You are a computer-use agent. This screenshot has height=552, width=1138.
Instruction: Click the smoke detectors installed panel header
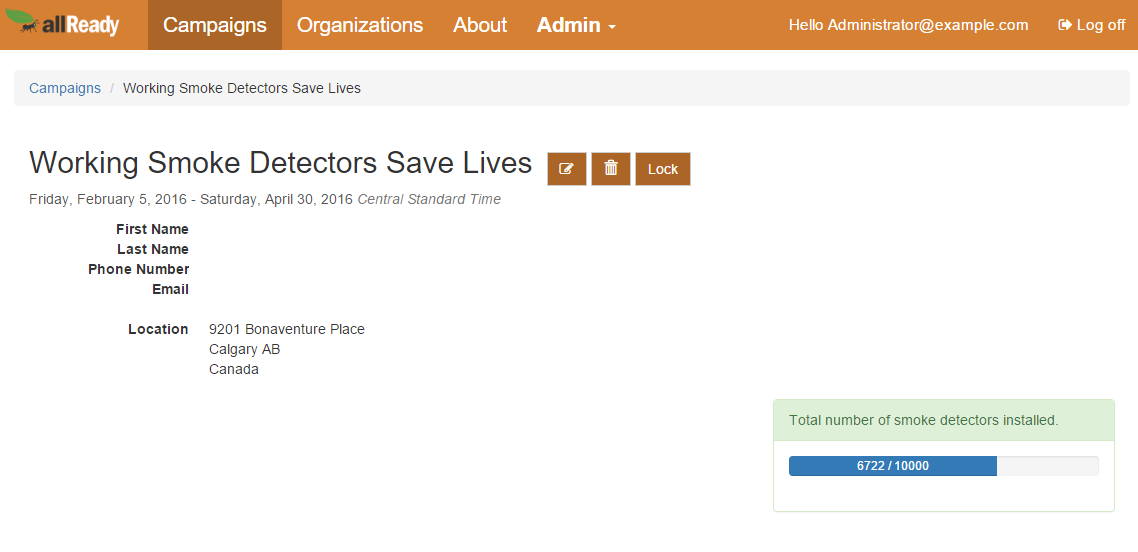923,420
